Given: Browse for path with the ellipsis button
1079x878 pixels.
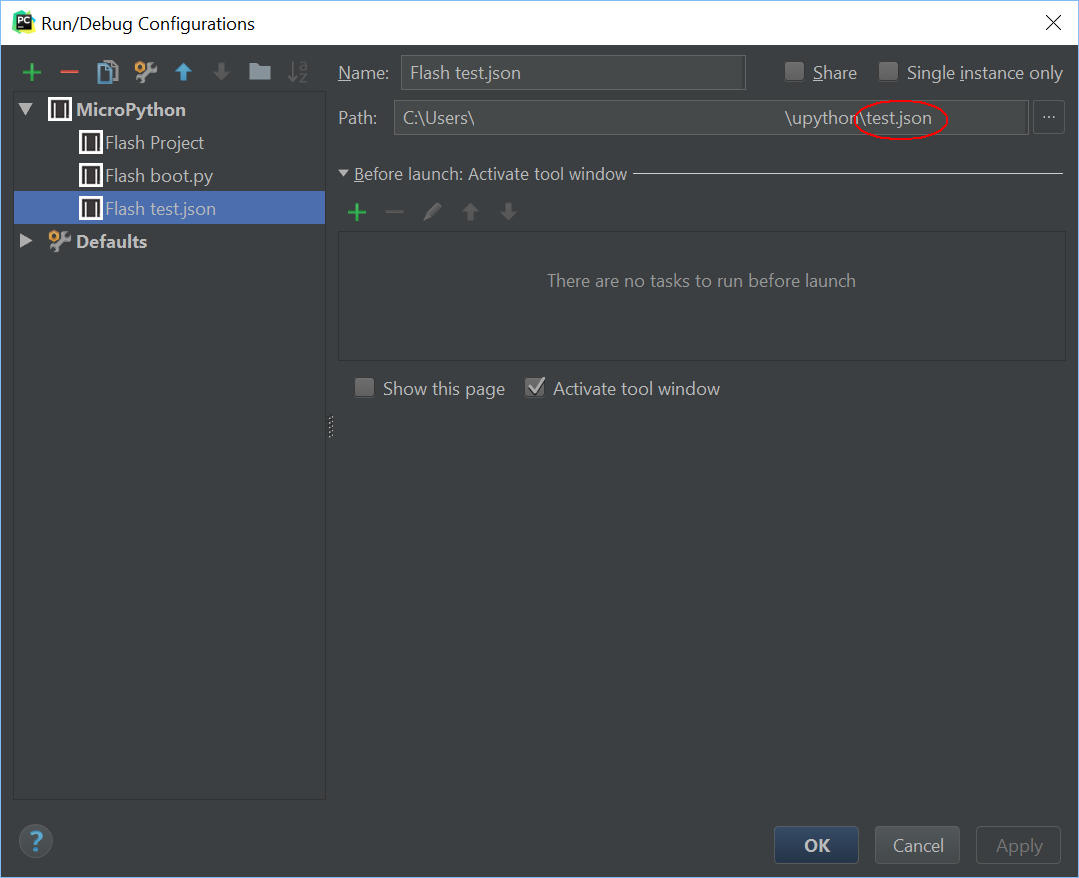Looking at the screenshot, I should point(1049,118).
